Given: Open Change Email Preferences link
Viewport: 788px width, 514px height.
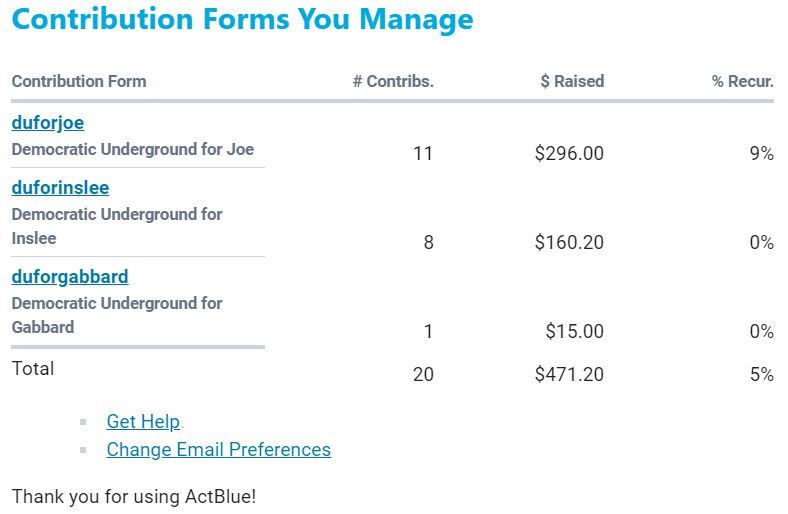Looking at the screenshot, I should (218, 450).
